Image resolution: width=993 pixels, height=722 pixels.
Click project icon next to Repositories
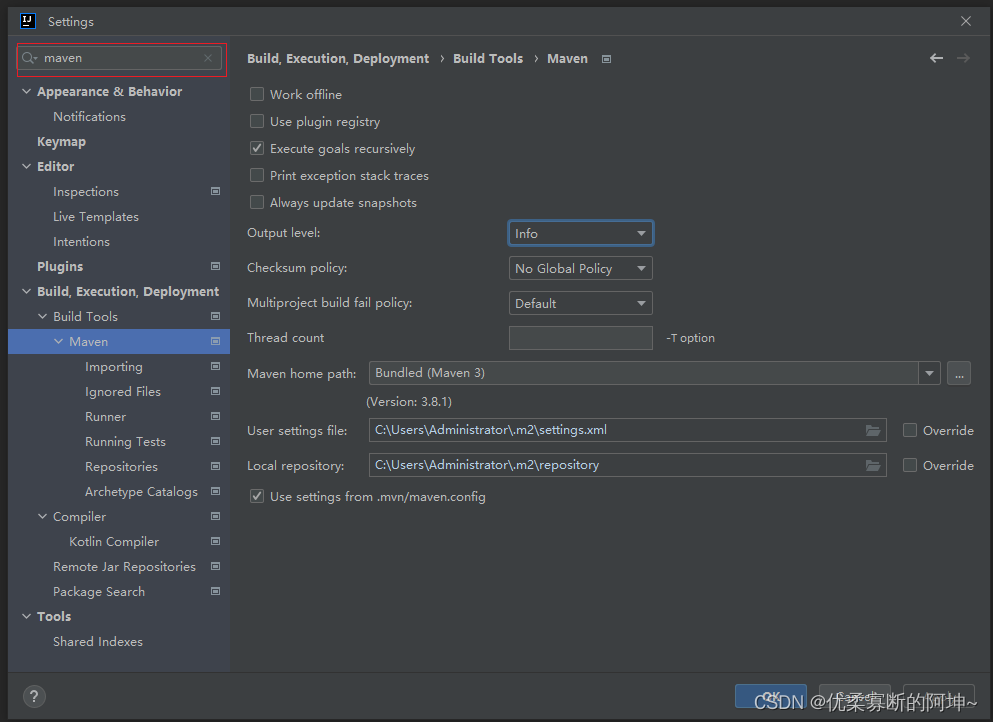(x=215, y=467)
